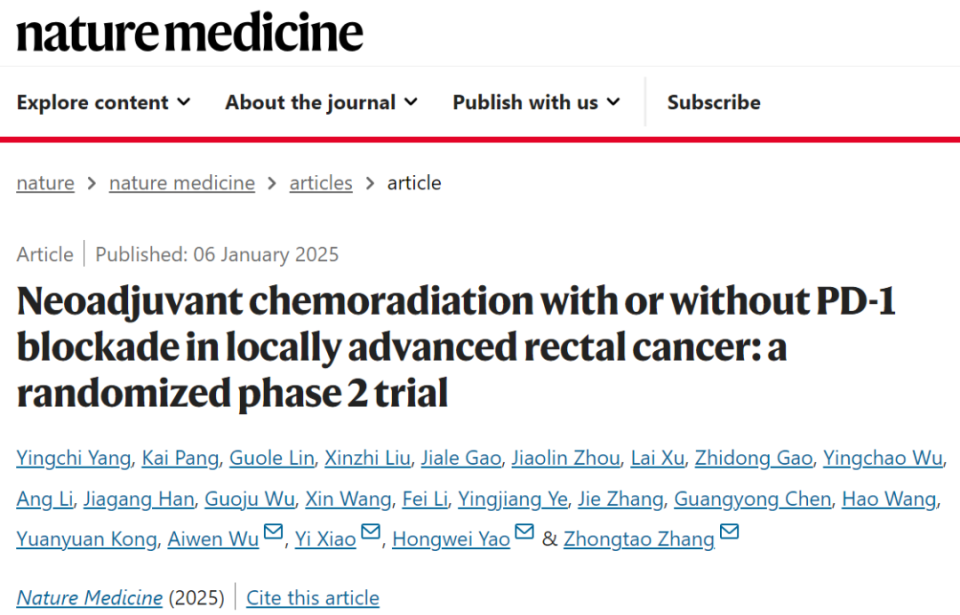960x615 pixels.
Task: Click author name Kai Pang
Action: click(180, 458)
